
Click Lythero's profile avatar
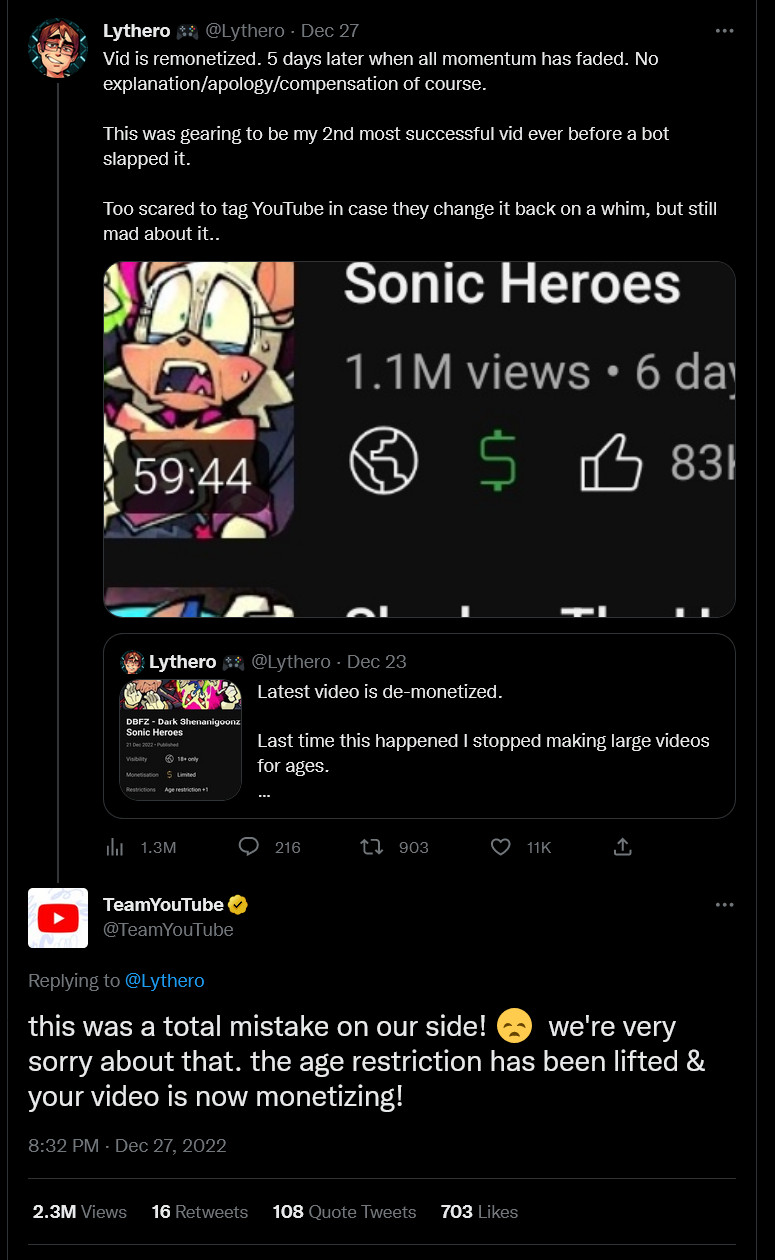(57, 46)
